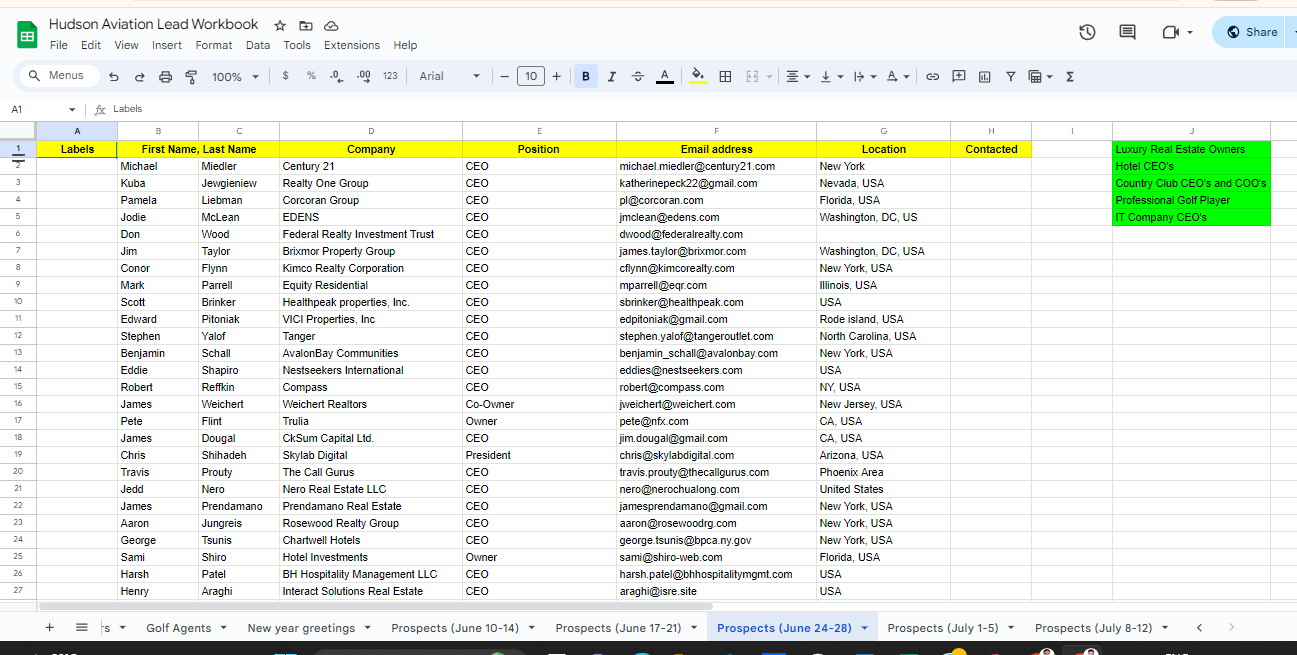Toggle strikethrough formatting
This screenshot has width=1297, height=655.
coord(638,76)
